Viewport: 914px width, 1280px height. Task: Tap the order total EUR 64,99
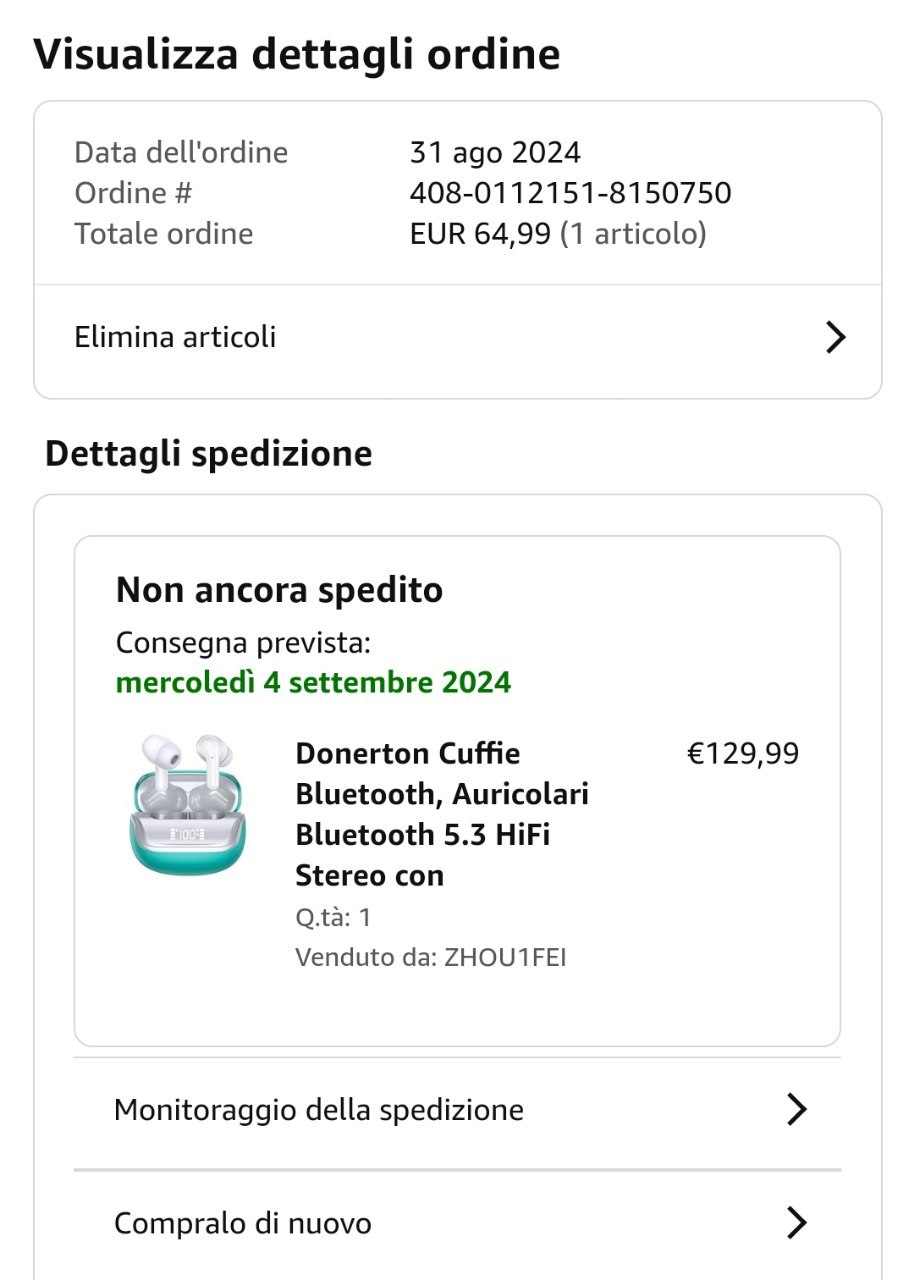[480, 234]
